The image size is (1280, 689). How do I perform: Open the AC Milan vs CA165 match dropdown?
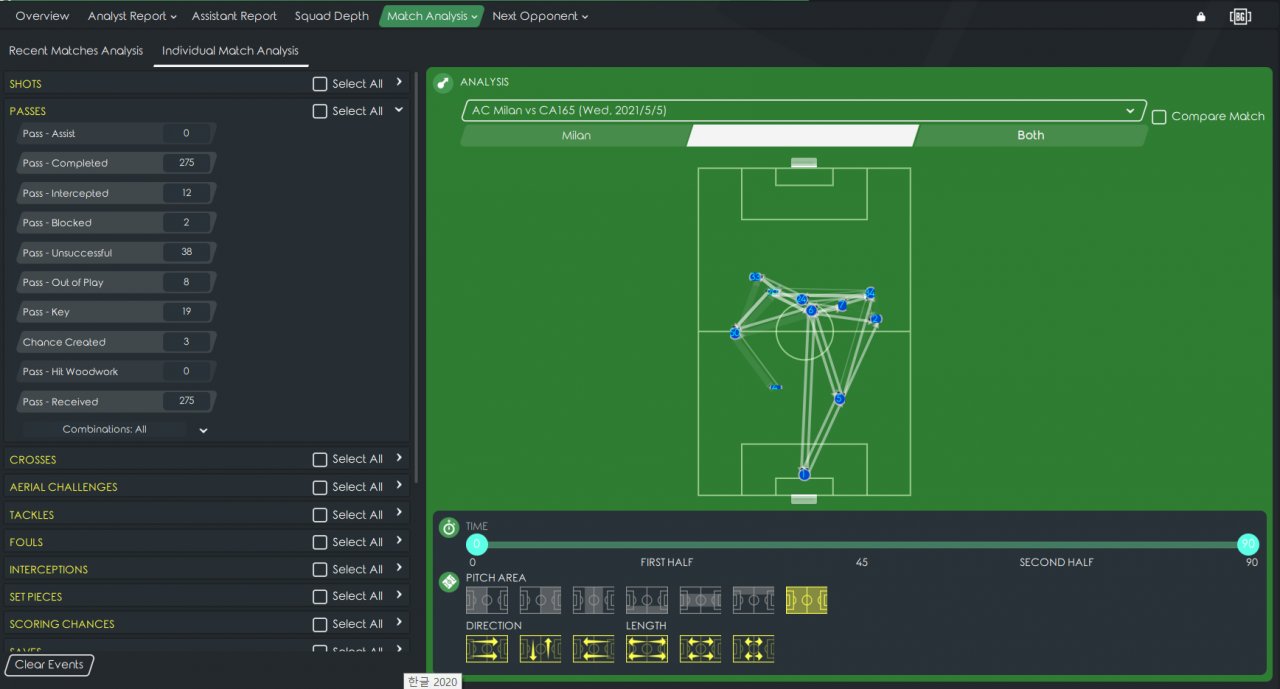(x=804, y=111)
